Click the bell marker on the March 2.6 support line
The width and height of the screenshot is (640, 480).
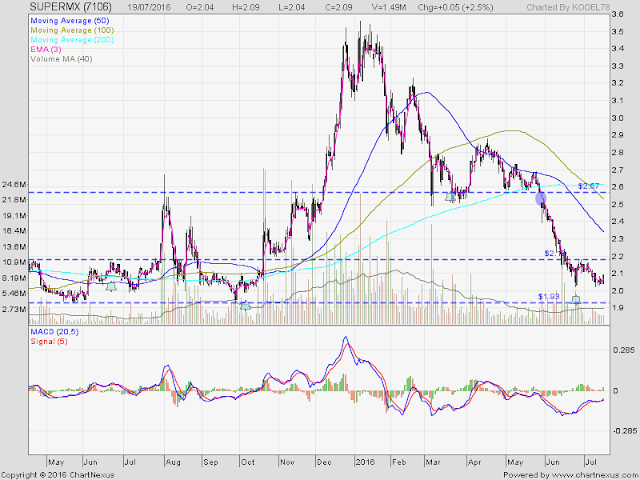(x=450, y=197)
